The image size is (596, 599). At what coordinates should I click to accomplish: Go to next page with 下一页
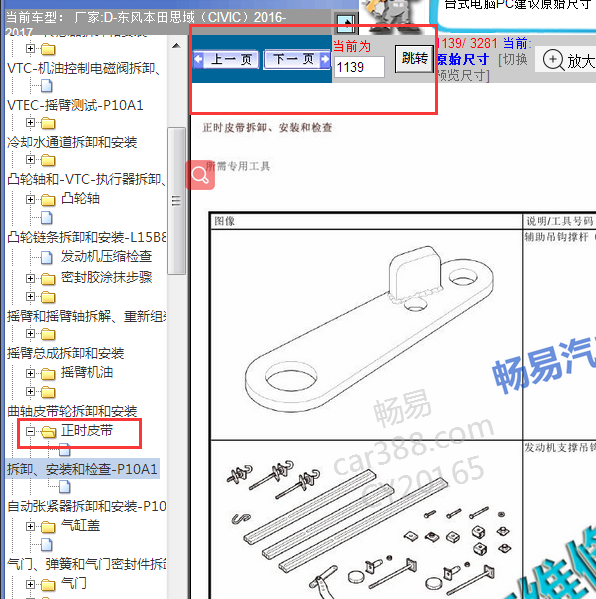point(297,59)
